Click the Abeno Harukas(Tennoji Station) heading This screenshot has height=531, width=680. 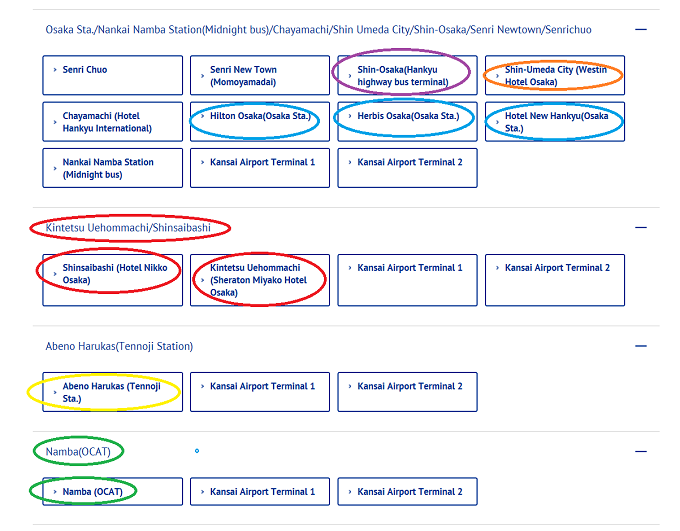point(119,346)
